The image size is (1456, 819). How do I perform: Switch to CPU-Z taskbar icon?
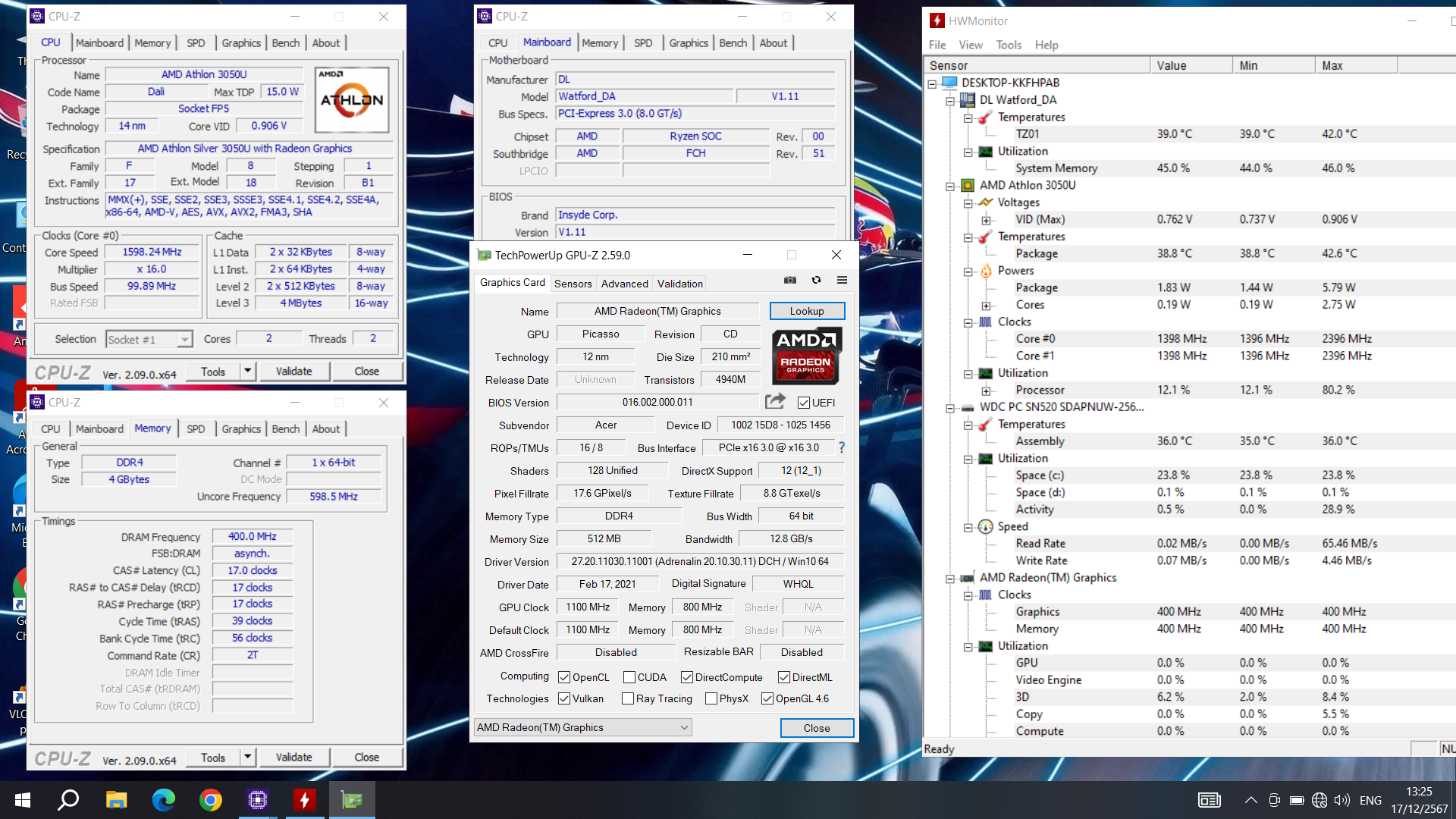[258, 800]
